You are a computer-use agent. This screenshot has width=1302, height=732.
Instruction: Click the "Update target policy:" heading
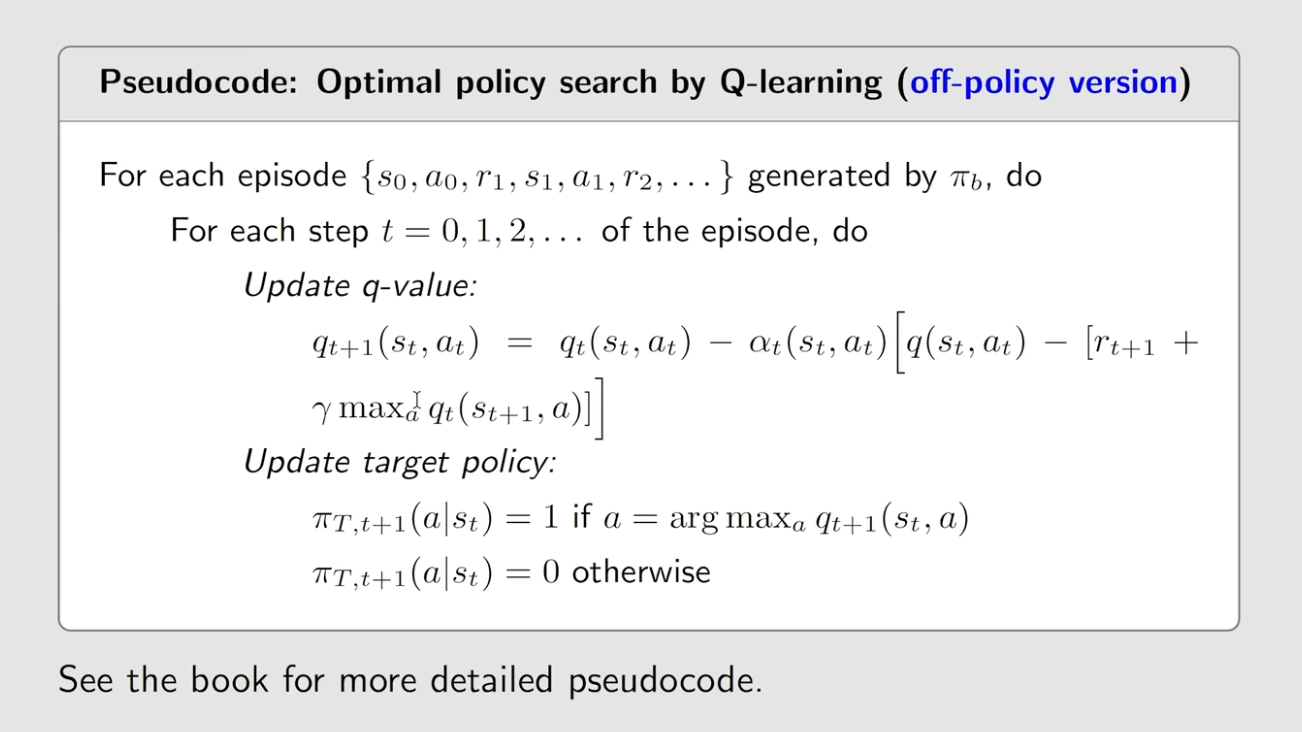click(400, 462)
